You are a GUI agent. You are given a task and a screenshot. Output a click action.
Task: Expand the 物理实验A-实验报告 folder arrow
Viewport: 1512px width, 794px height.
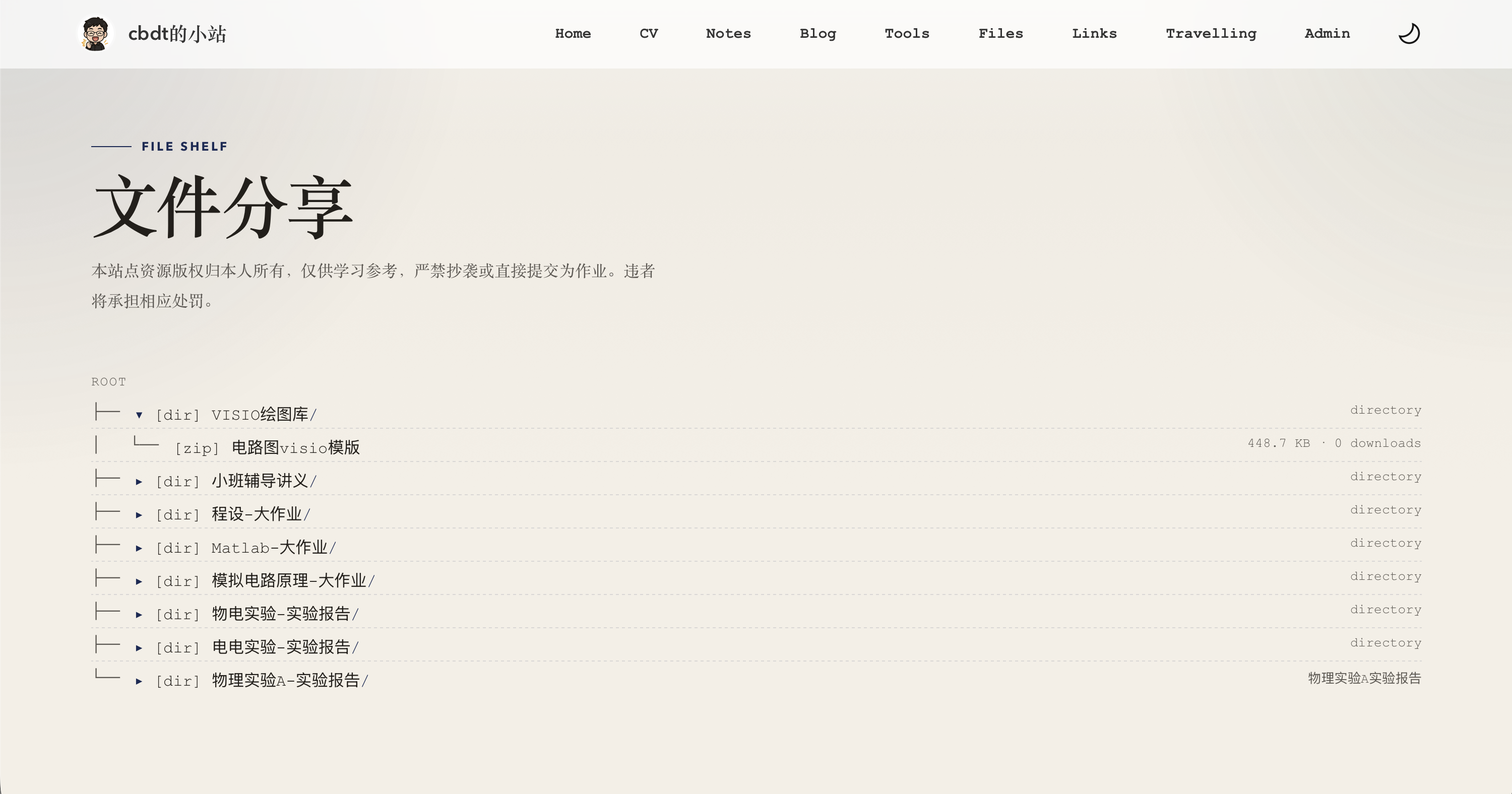click(139, 681)
